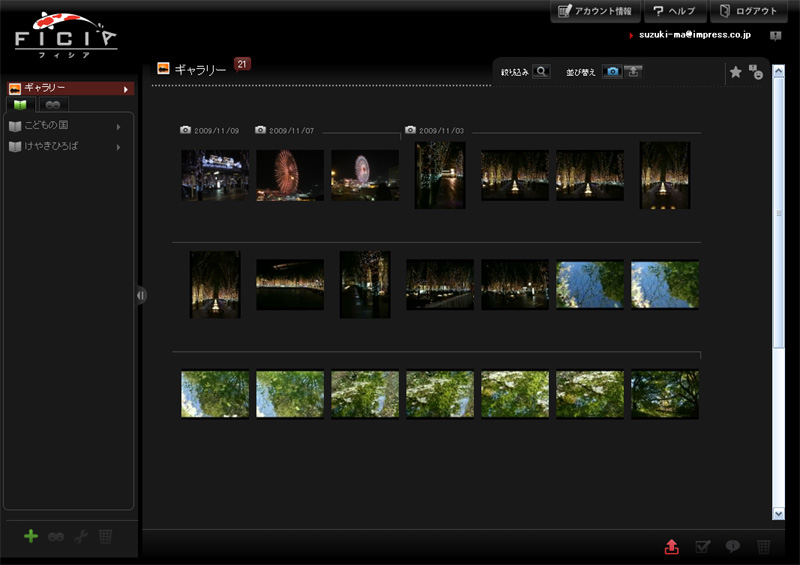Click the gallery header orange icon
Viewport: 800px width, 565px height.
pos(163,68)
